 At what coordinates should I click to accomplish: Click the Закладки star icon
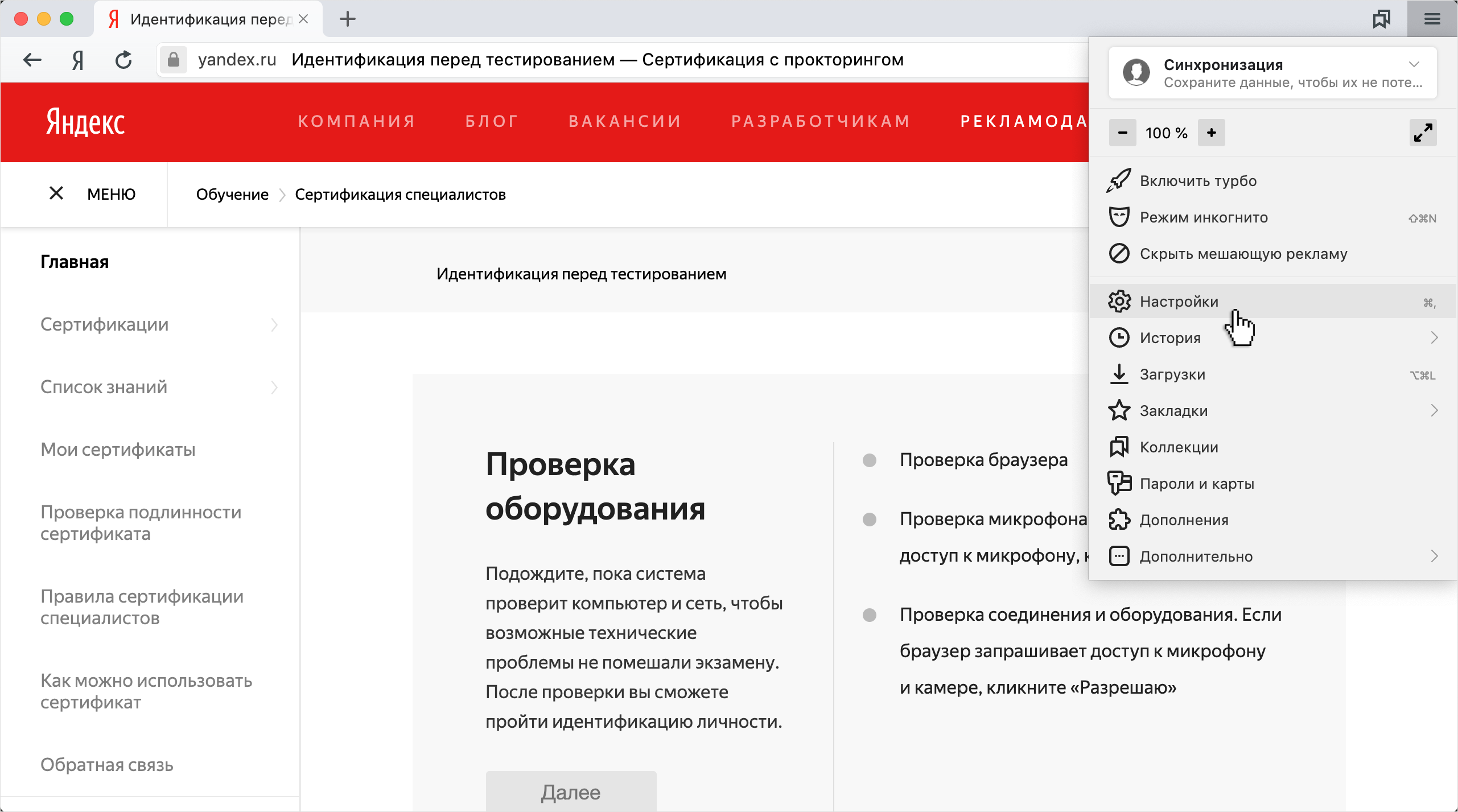tap(1119, 410)
